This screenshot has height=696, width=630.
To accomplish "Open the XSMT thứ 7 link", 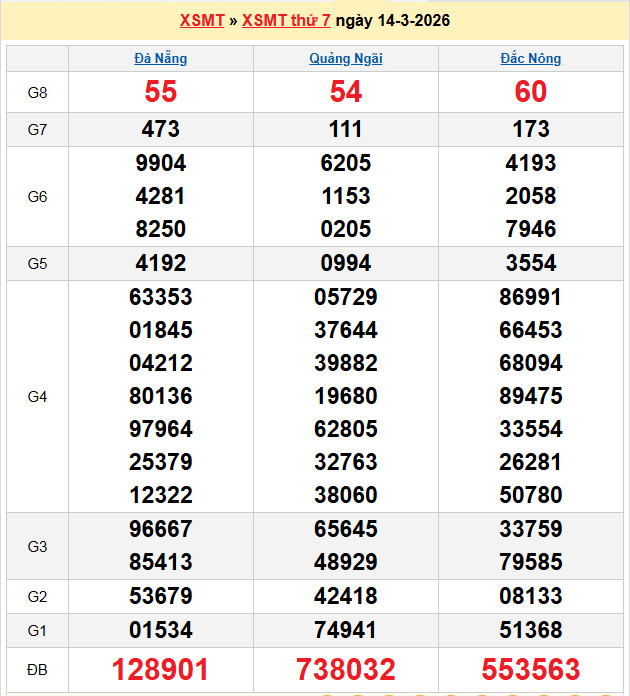I will [x=286, y=20].
